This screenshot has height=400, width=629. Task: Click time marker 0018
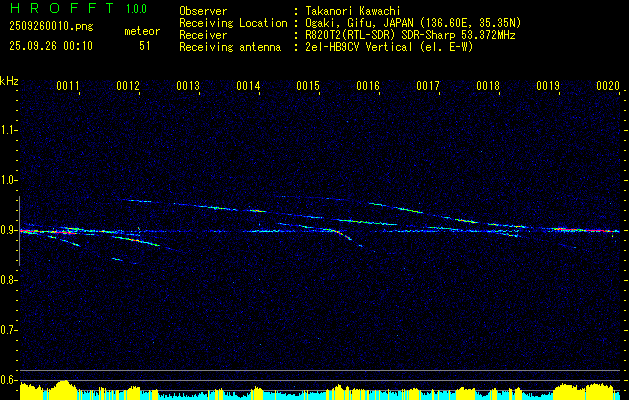pyautogui.click(x=488, y=86)
